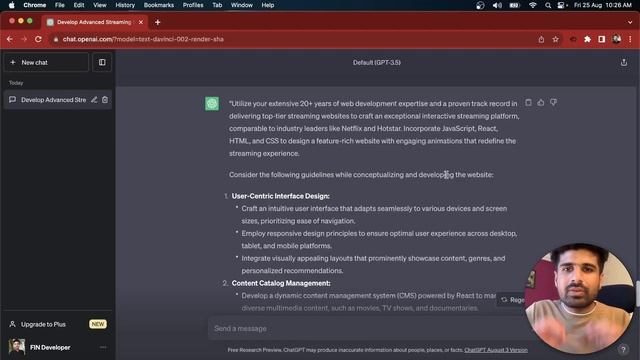Click Fri 25 Aug clock
The width and height of the screenshot is (640, 360).
(x=602, y=5)
